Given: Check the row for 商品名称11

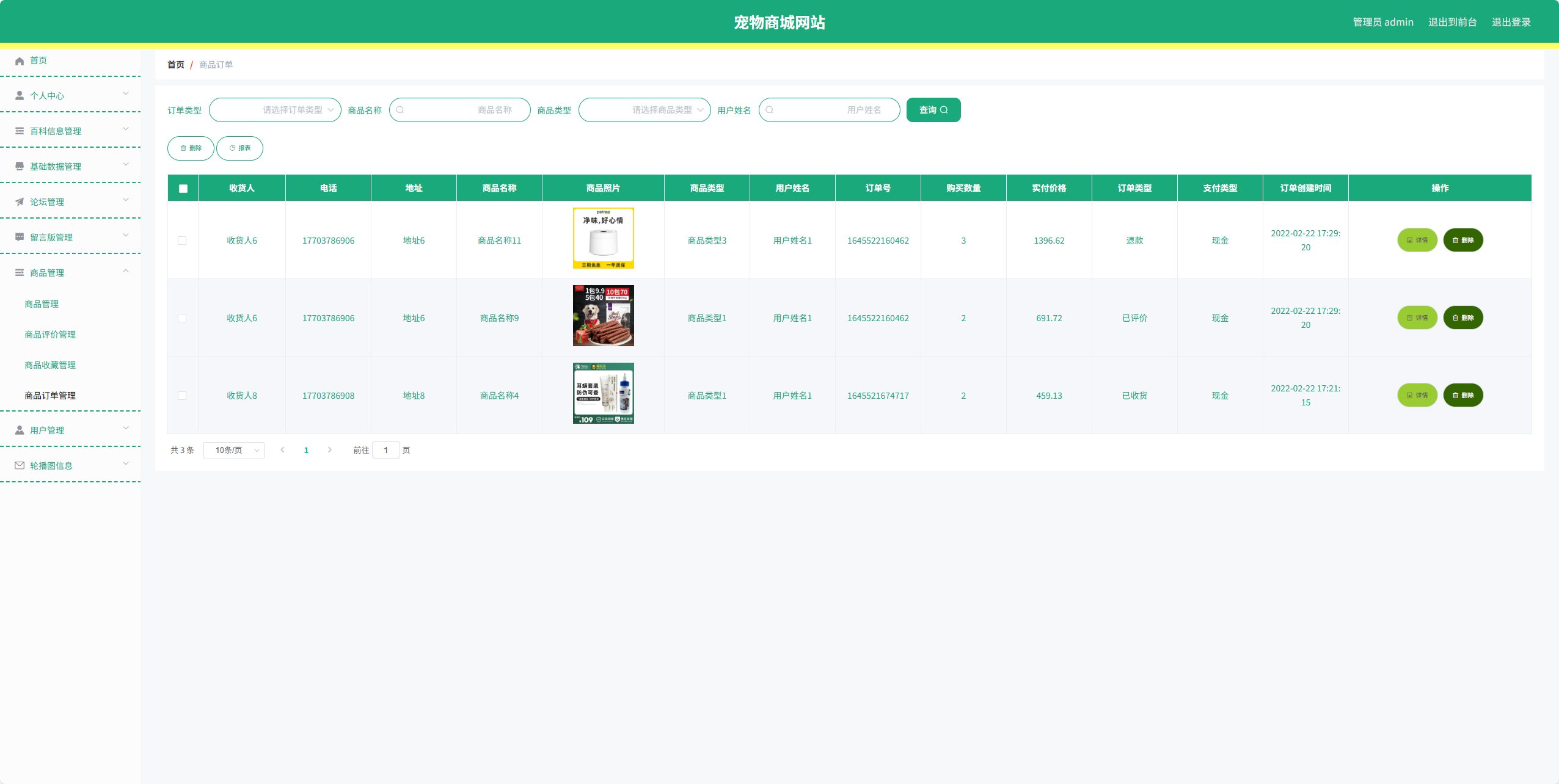Looking at the screenshot, I should [182, 241].
